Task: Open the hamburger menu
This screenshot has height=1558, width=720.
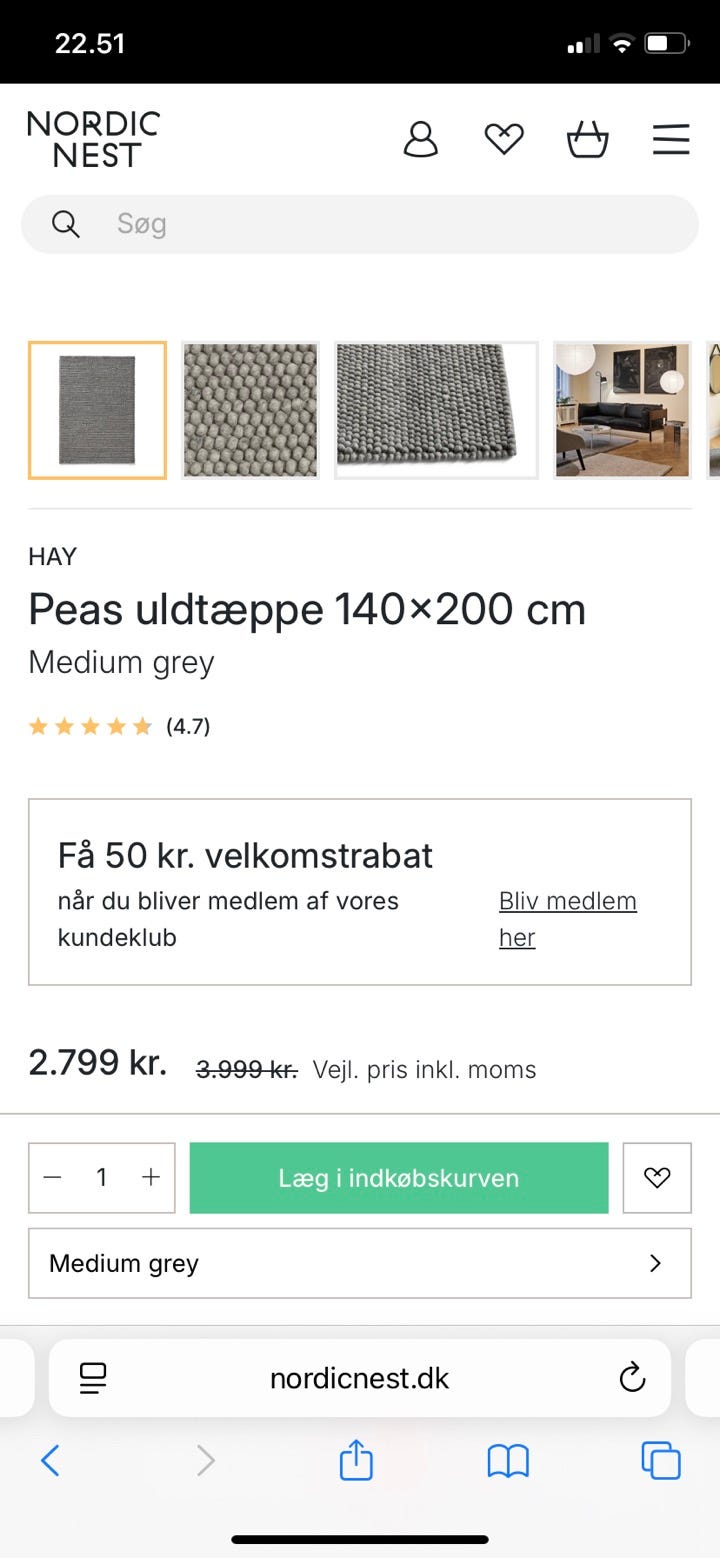Action: 671,139
